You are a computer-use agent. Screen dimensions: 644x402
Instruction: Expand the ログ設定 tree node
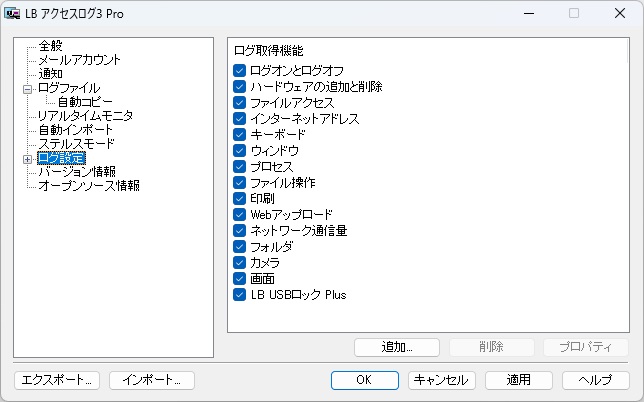[28, 159]
